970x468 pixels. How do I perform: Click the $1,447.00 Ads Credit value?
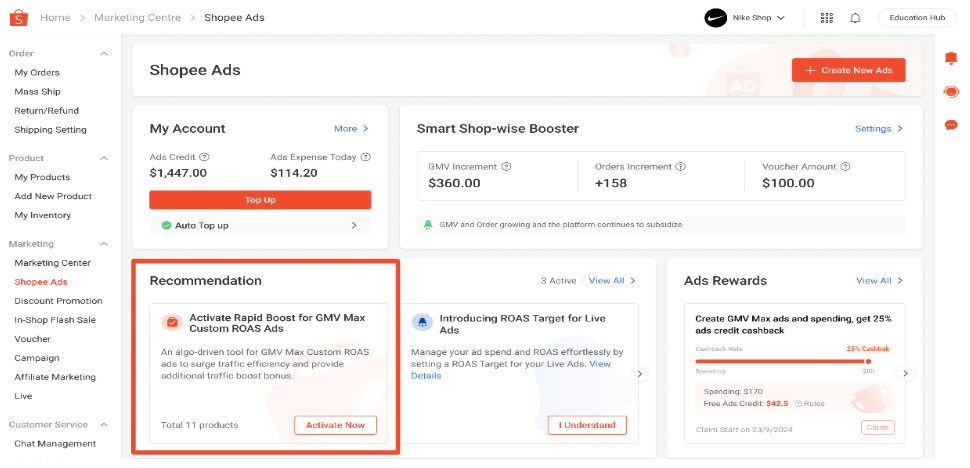(178, 173)
